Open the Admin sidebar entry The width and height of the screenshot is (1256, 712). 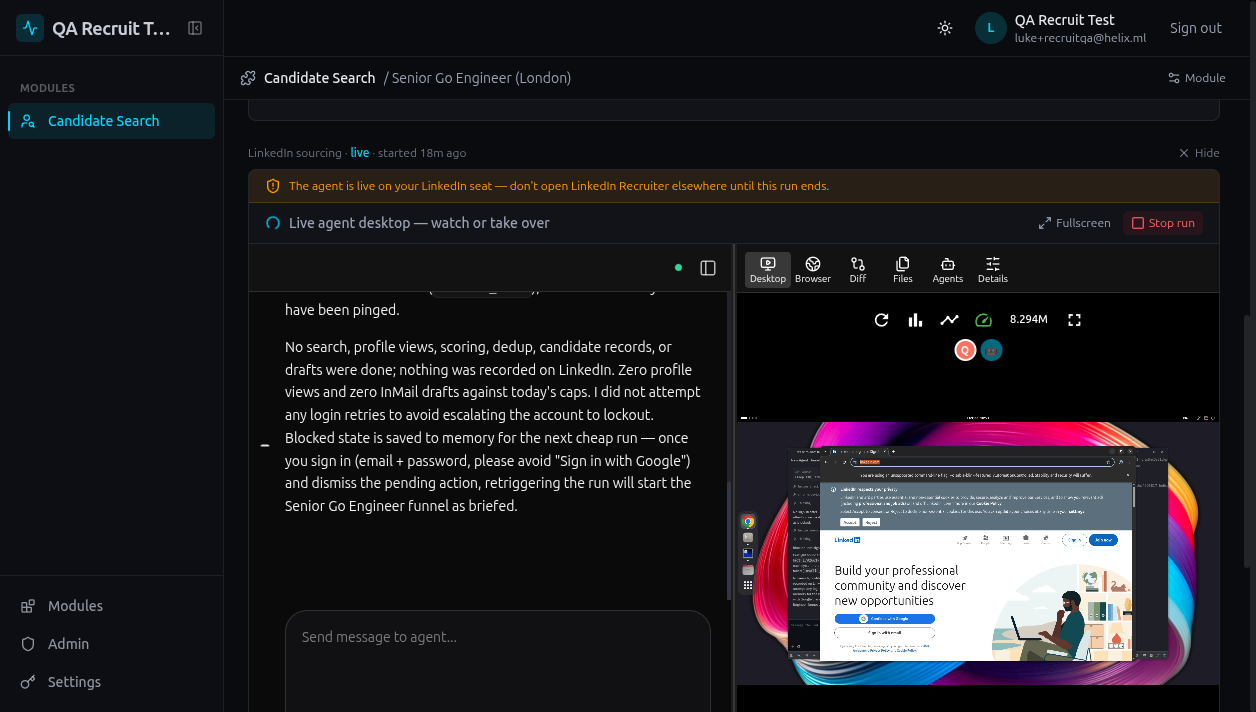[111, 644]
